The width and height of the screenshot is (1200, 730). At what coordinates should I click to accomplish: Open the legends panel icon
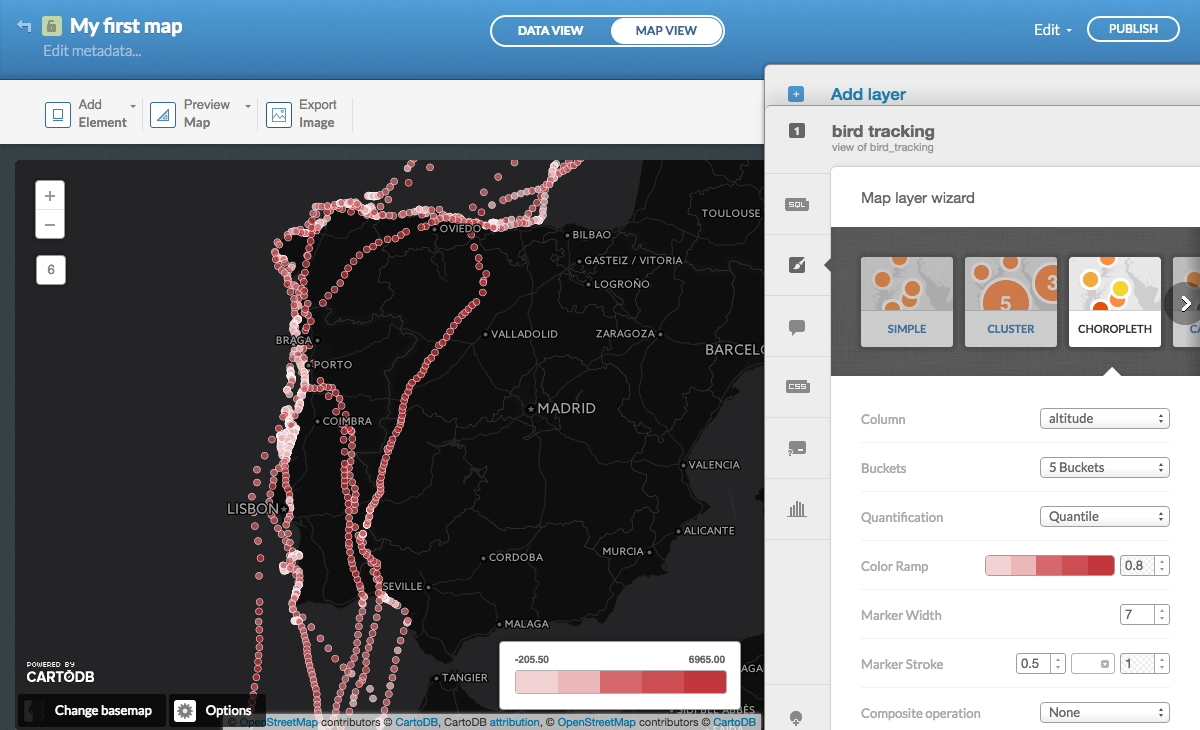[x=797, y=447]
